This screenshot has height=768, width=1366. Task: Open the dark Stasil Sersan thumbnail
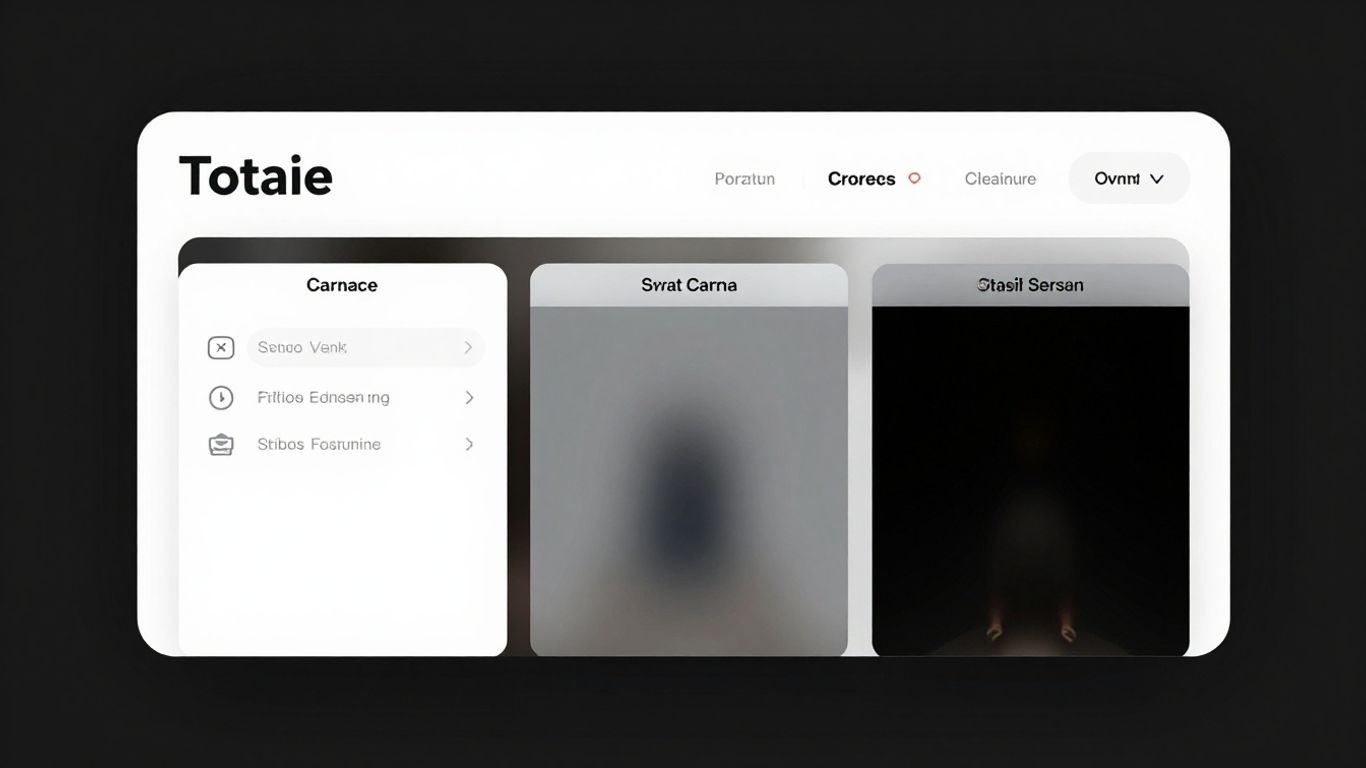click(x=1030, y=480)
